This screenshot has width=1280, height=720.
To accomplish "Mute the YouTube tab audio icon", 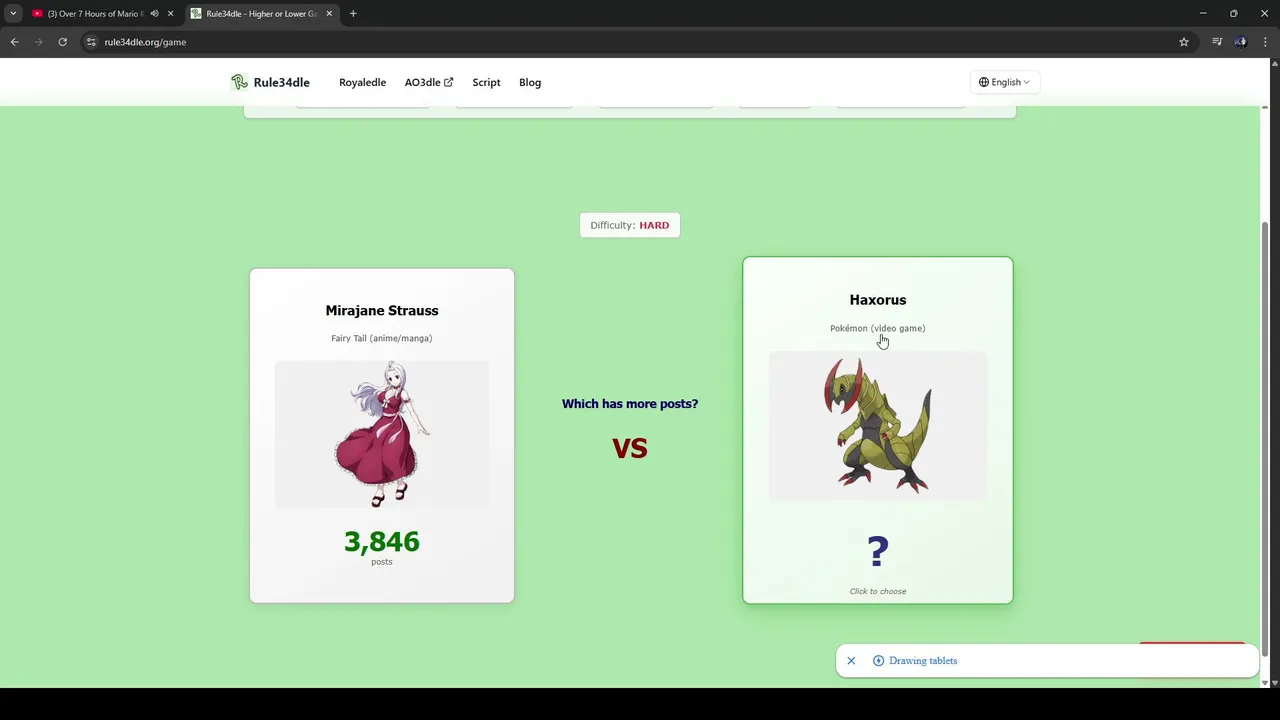I will point(154,13).
